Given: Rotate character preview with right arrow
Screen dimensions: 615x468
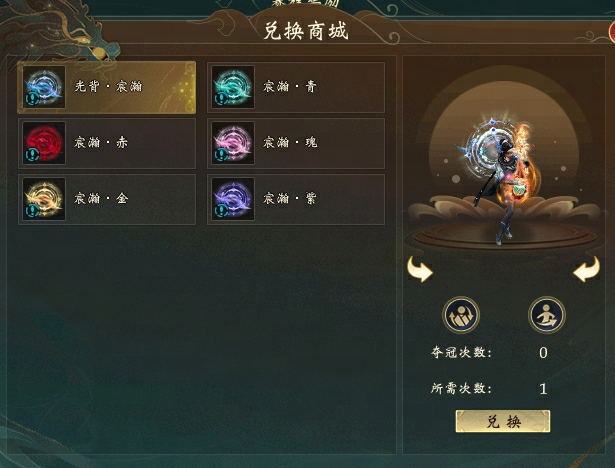Looking at the screenshot, I should coord(587,269).
